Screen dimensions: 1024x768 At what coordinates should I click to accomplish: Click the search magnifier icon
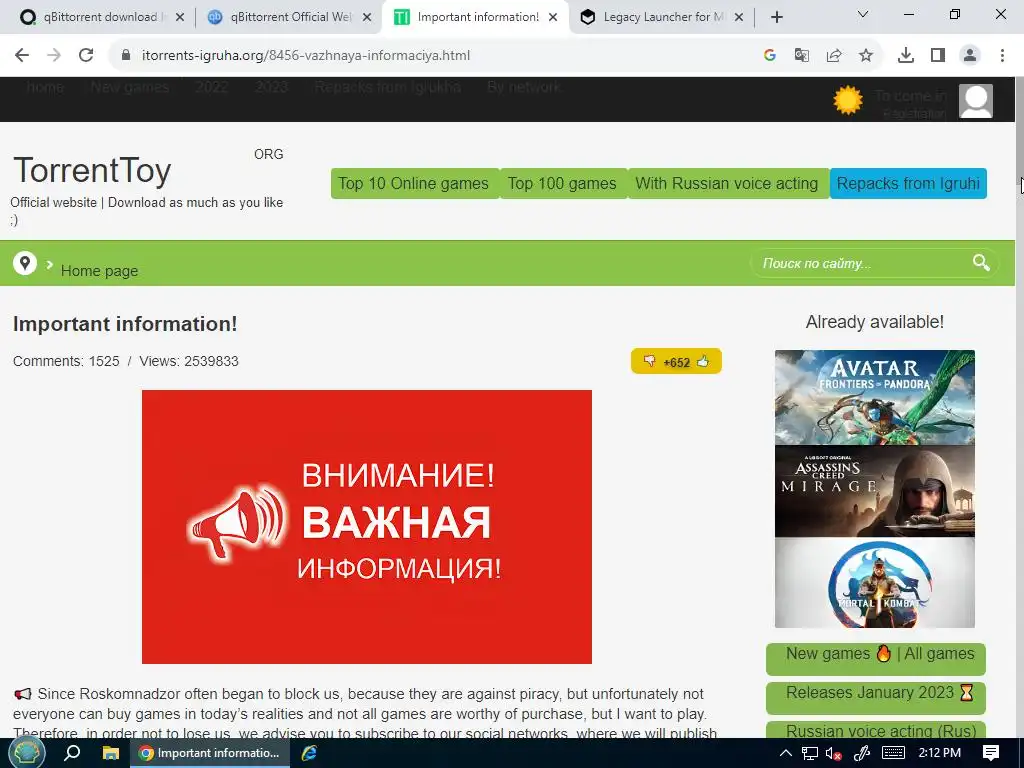pos(981,263)
